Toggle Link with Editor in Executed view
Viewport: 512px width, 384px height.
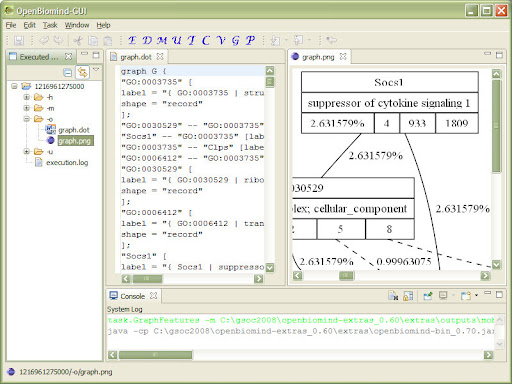click(82, 72)
